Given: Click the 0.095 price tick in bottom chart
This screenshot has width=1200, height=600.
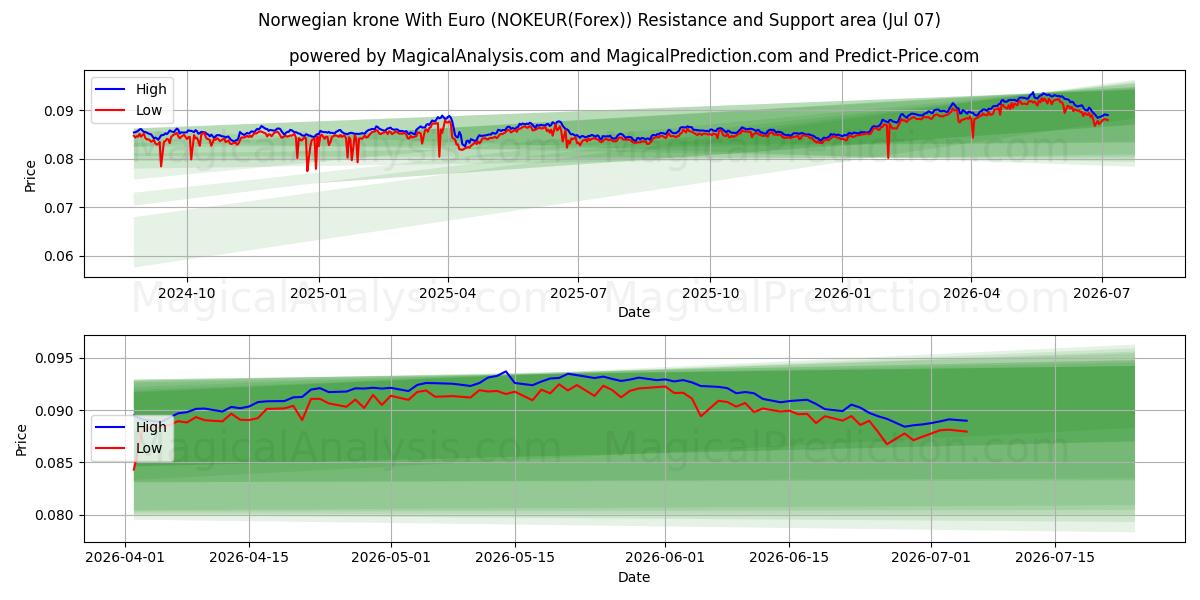Looking at the screenshot, I should coord(55,359).
